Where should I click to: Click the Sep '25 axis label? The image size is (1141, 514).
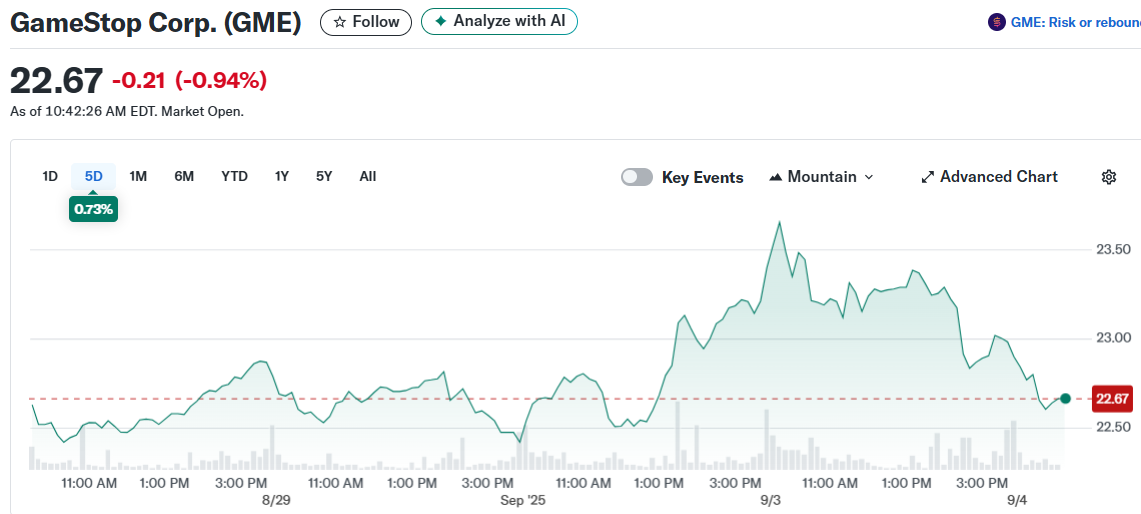(522, 501)
